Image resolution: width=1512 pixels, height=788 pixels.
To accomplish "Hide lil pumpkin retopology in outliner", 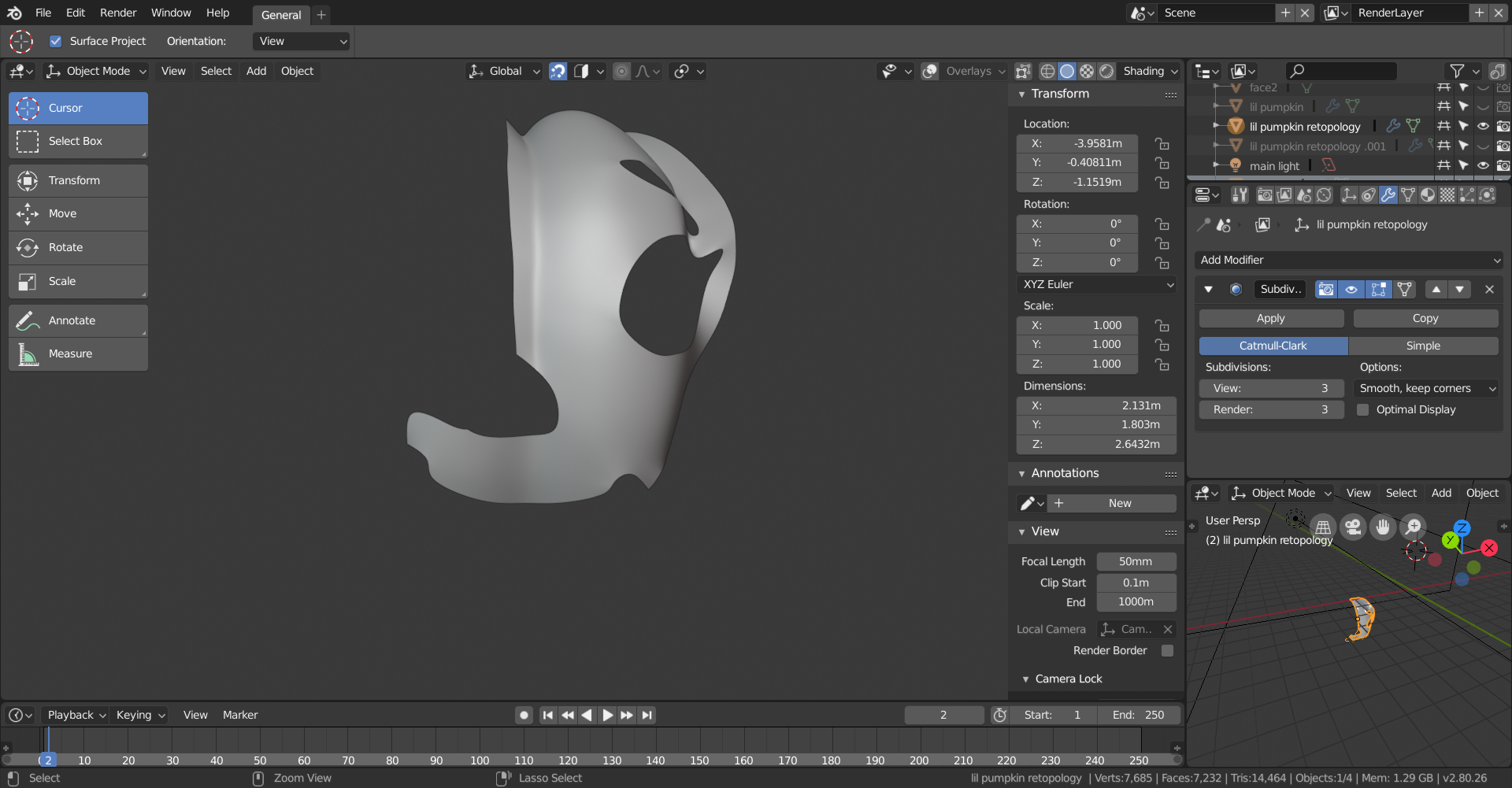I will click(1483, 127).
